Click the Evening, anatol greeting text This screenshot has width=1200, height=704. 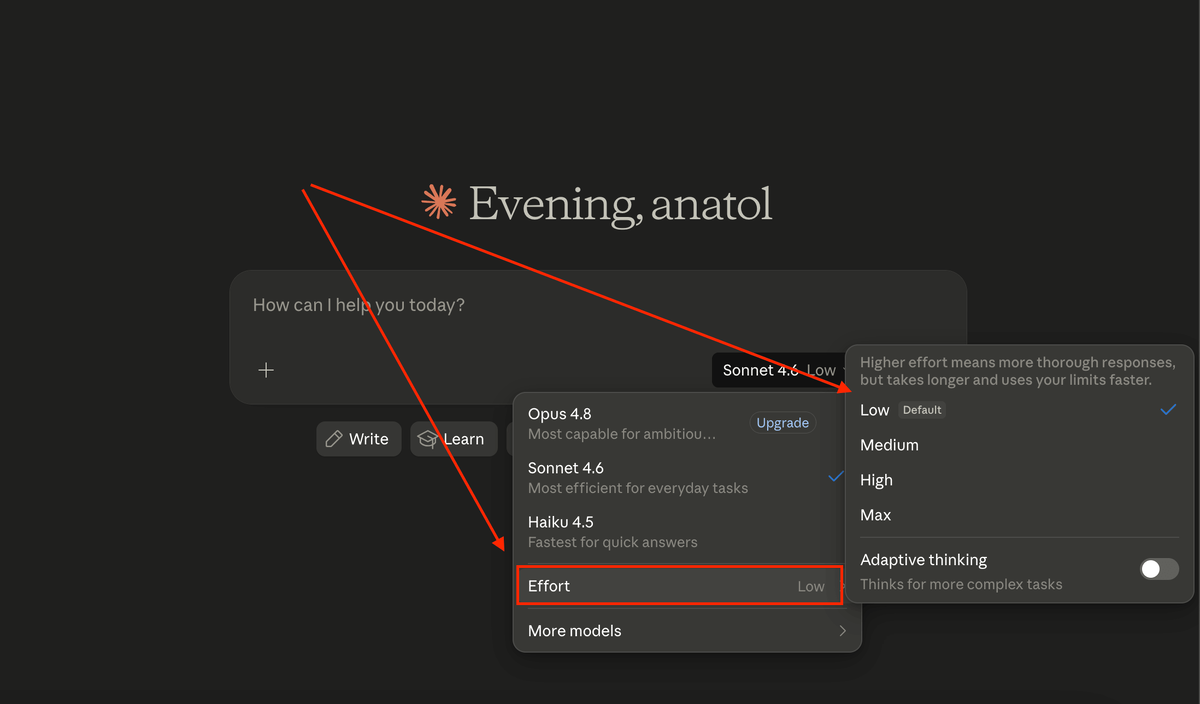coord(620,204)
